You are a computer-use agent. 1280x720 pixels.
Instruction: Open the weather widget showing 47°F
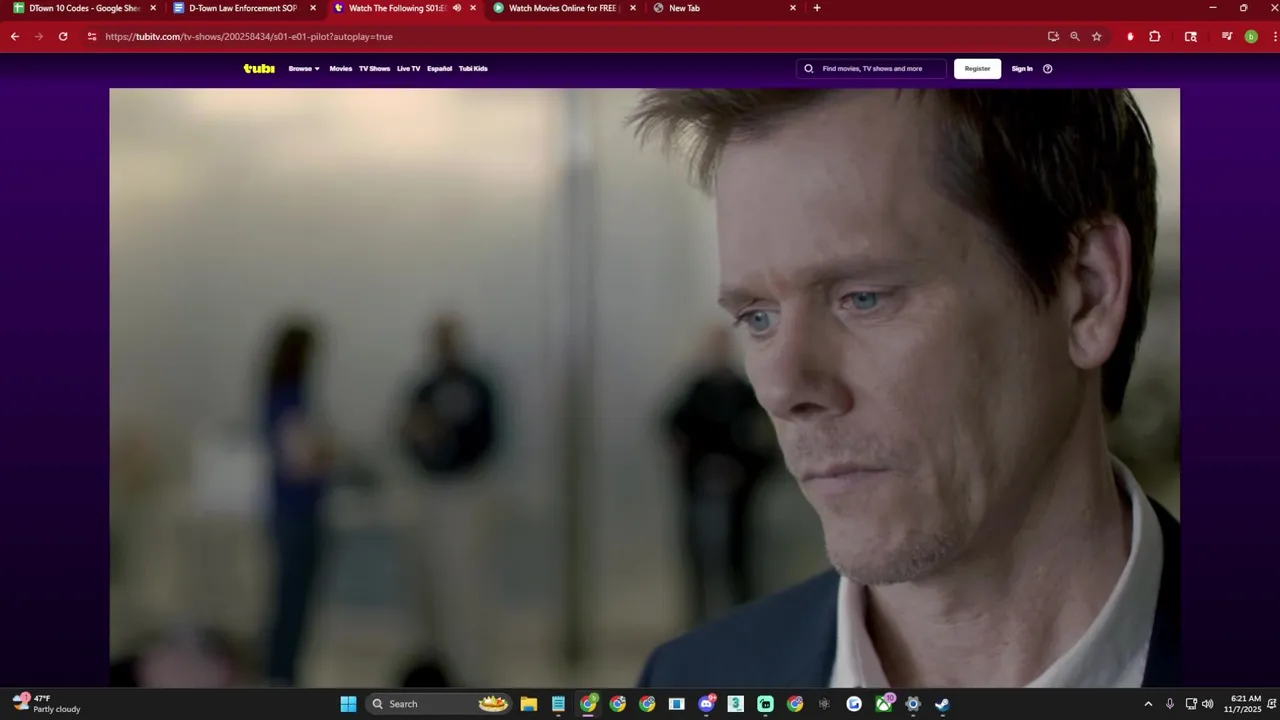pos(46,704)
